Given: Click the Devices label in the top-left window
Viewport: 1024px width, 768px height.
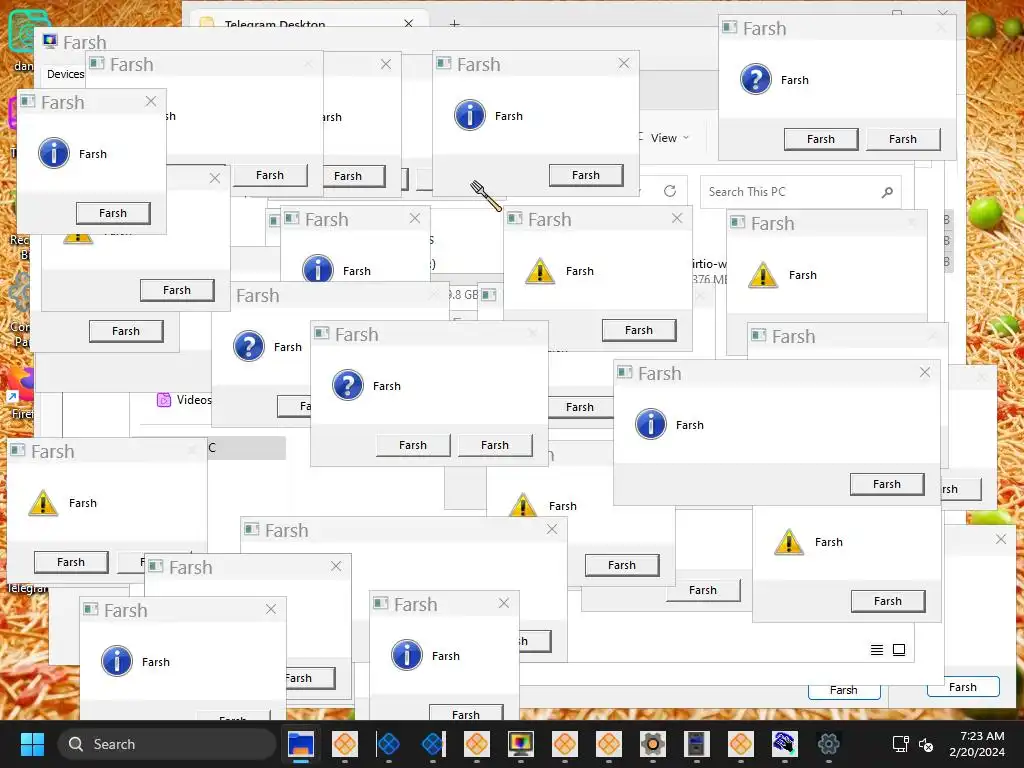Looking at the screenshot, I should pos(65,74).
